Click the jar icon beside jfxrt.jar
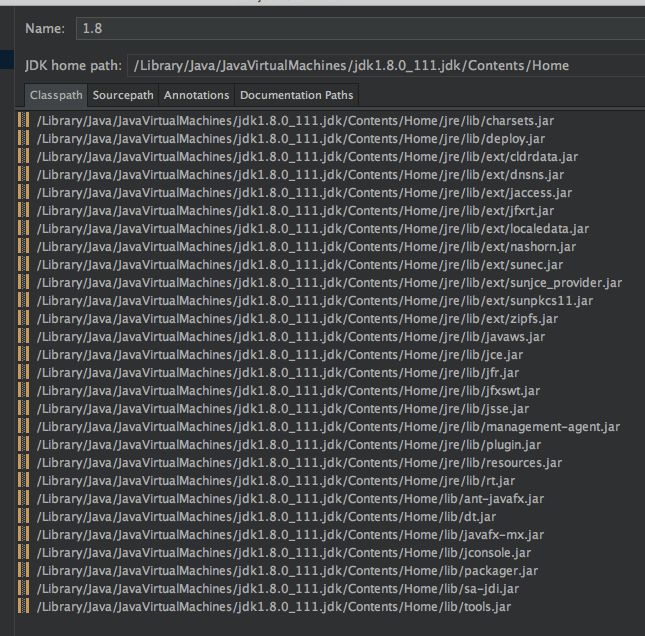This screenshot has height=636, width=645. pos(24,211)
